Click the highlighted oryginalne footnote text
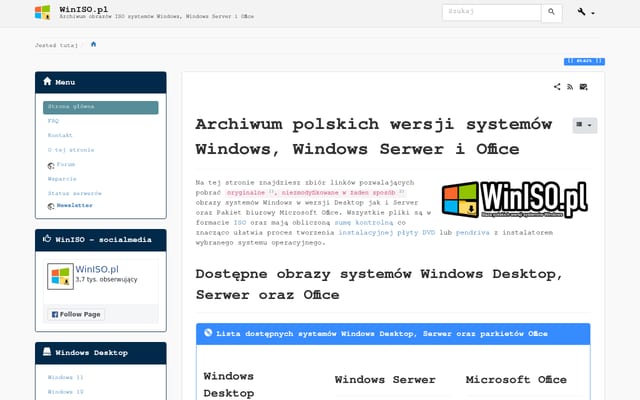The width and height of the screenshot is (640, 400). [246, 193]
